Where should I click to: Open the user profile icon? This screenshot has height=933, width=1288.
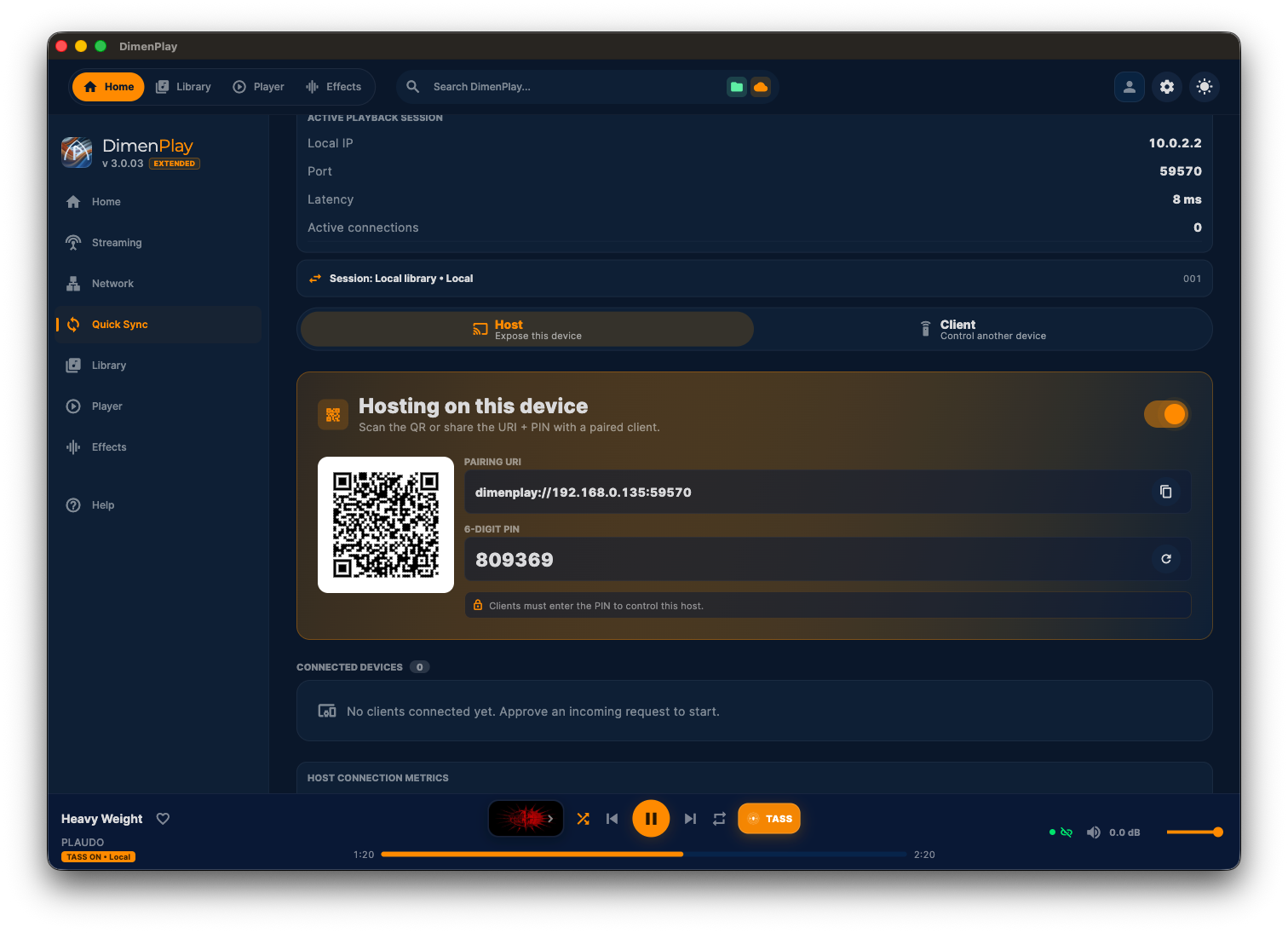(1130, 87)
